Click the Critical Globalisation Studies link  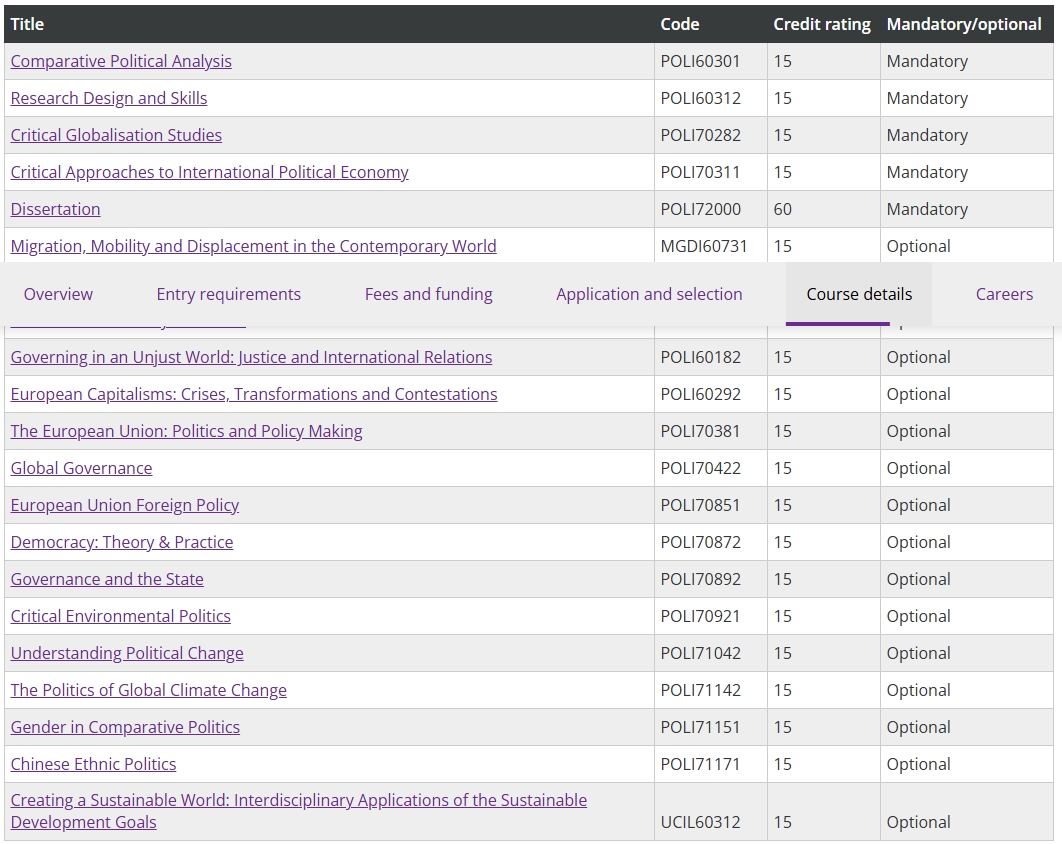pyautogui.click(x=116, y=135)
